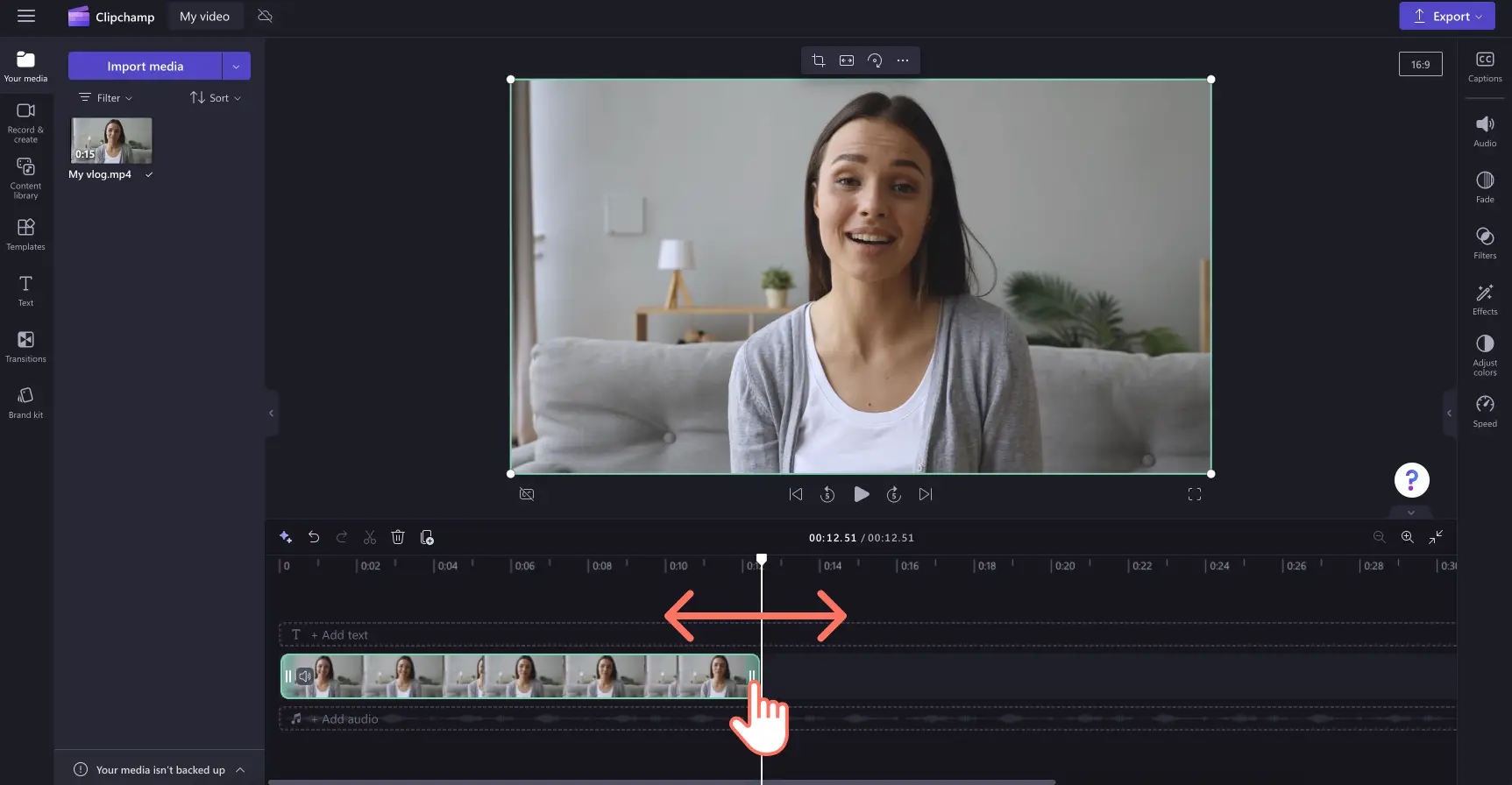This screenshot has width=1512, height=785.
Task: Open the hamburger main menu
Action: pos(26,16)
